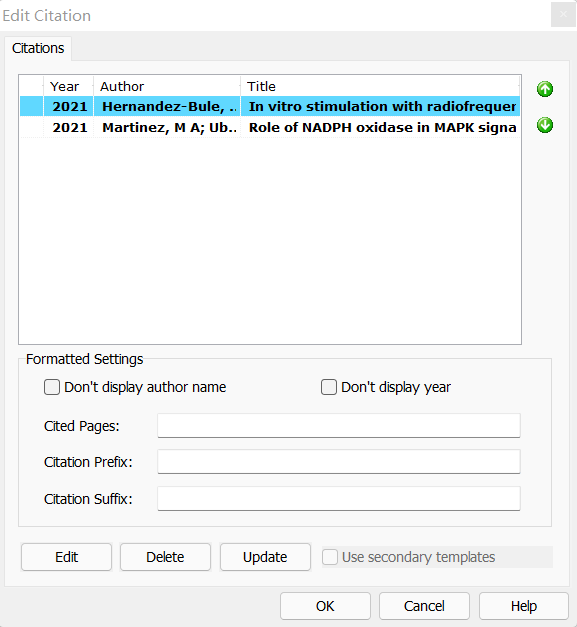Image resolution: width=577 pixels, height=627 pixels.
Task: Open Help for this dialog
Action: click(x=524, y=606)
